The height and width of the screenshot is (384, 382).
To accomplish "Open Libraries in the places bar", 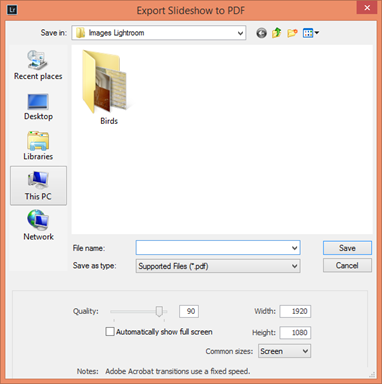I will click(x=38, y=146).
